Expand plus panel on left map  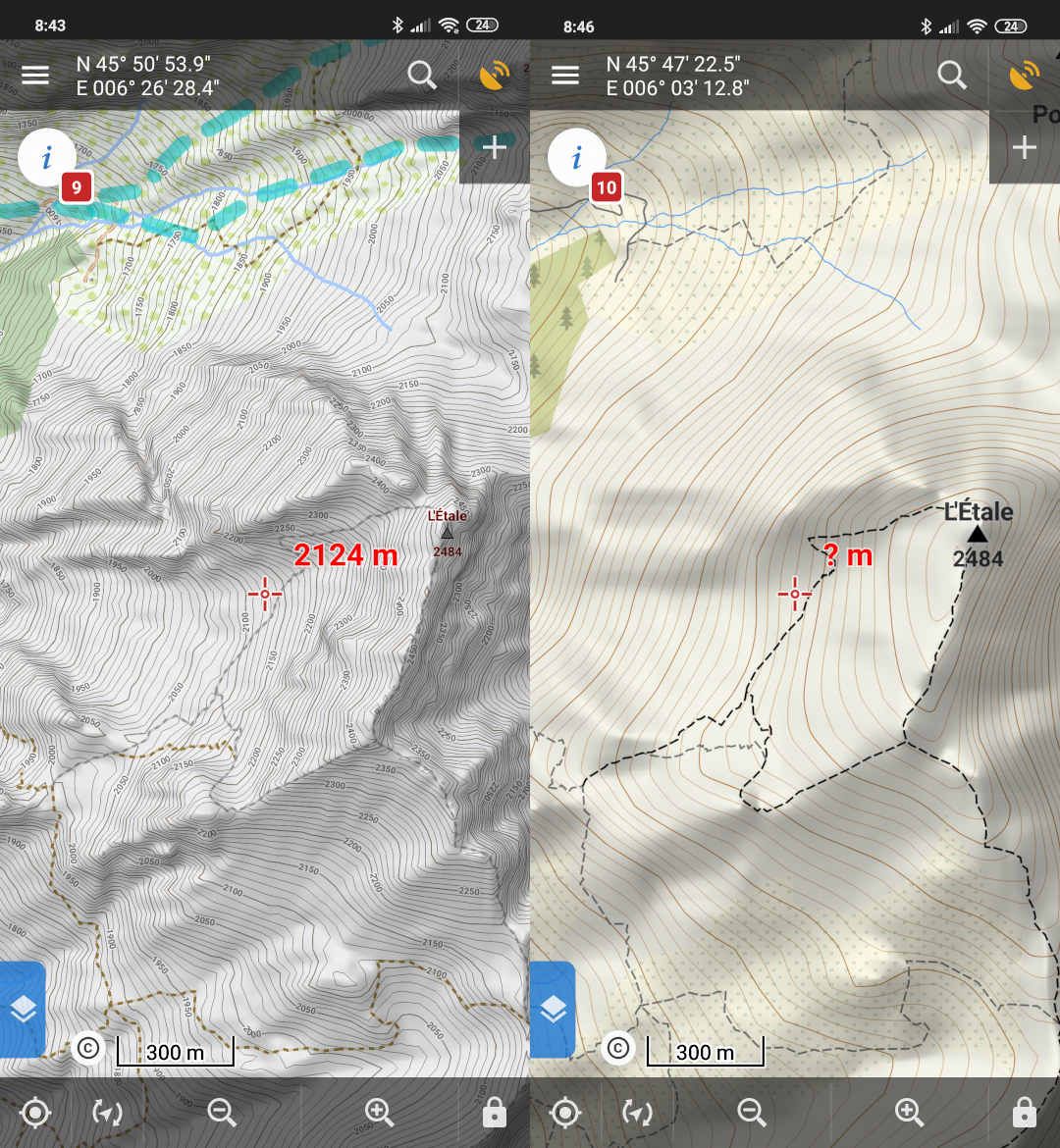coord(495,147)
